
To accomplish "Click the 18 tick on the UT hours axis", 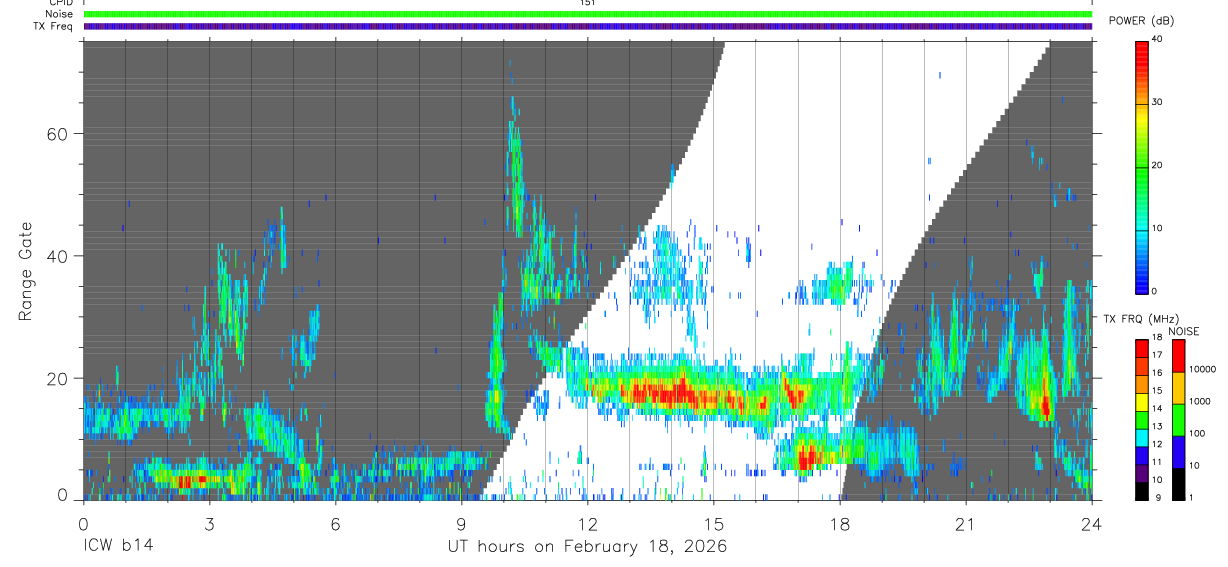I will 840,524.
